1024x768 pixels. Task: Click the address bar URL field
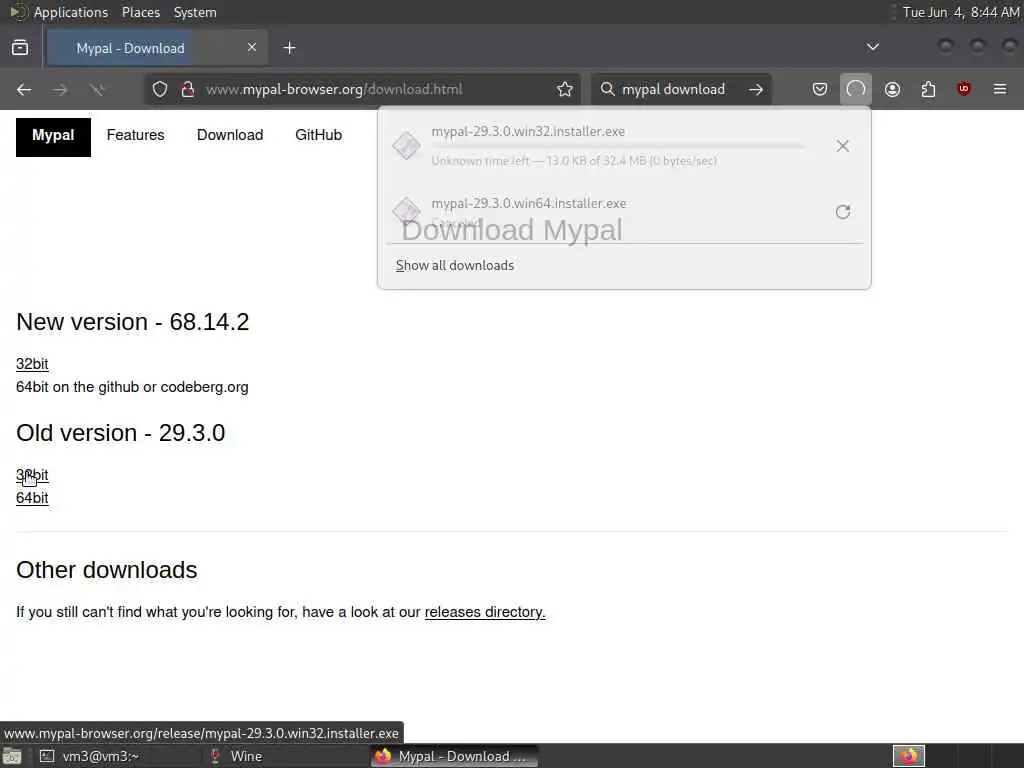[362, 89]
